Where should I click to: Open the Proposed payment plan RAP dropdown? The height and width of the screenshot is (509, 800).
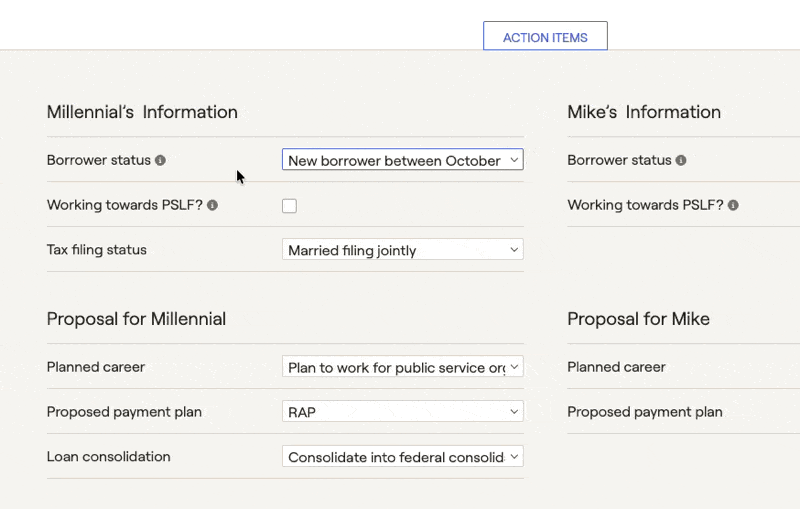coord(403,412)
